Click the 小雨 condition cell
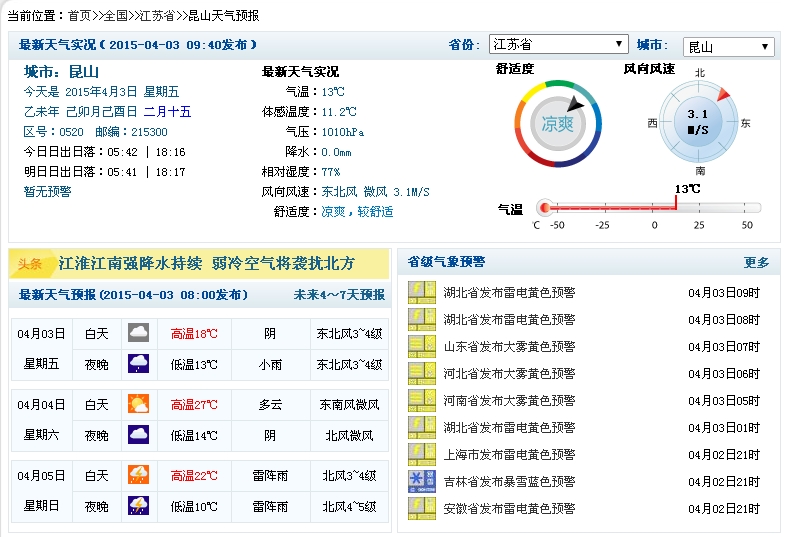This screenshot has height=537, width=792. [x=270, y=365]
